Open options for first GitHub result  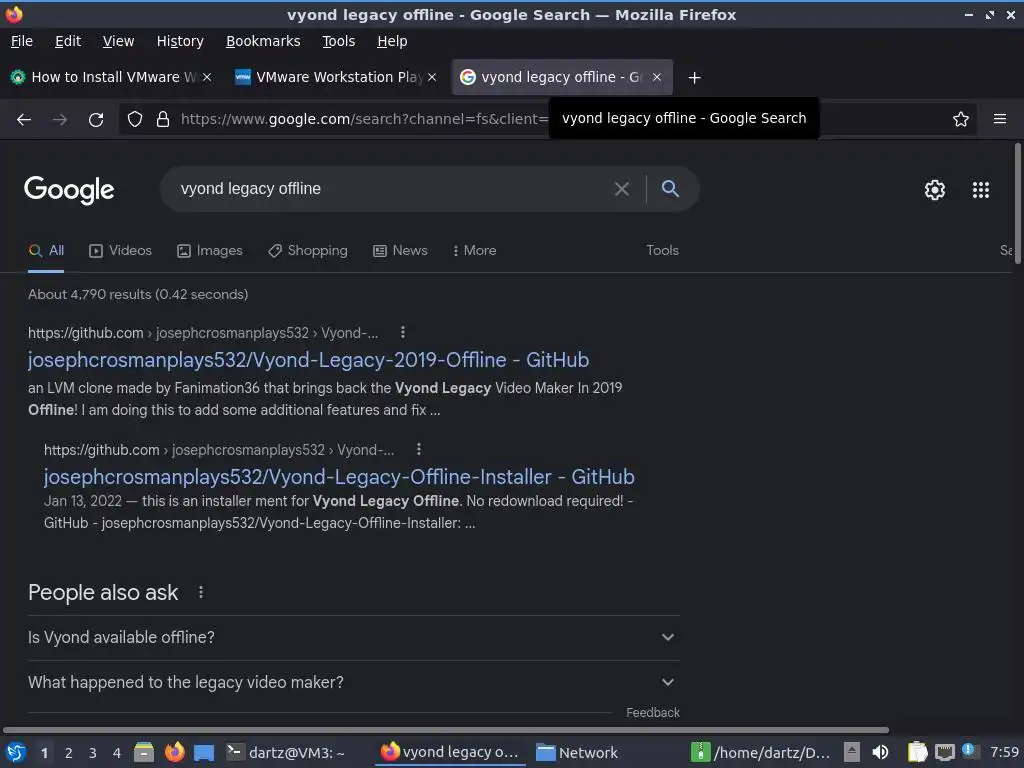point(403,332)
